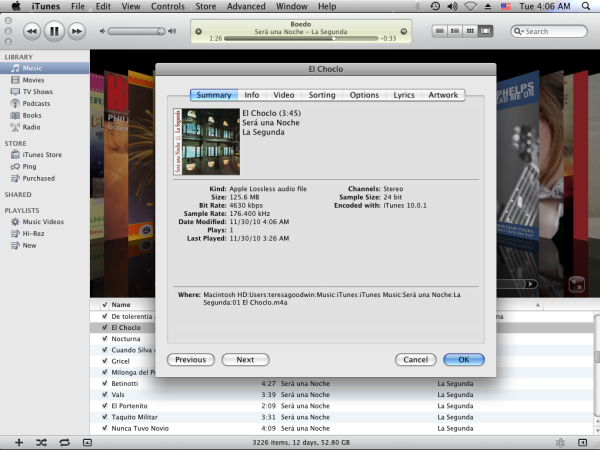Screen dimensions: 600x450
Task: Open the File menu
Action: pos(78,6)
